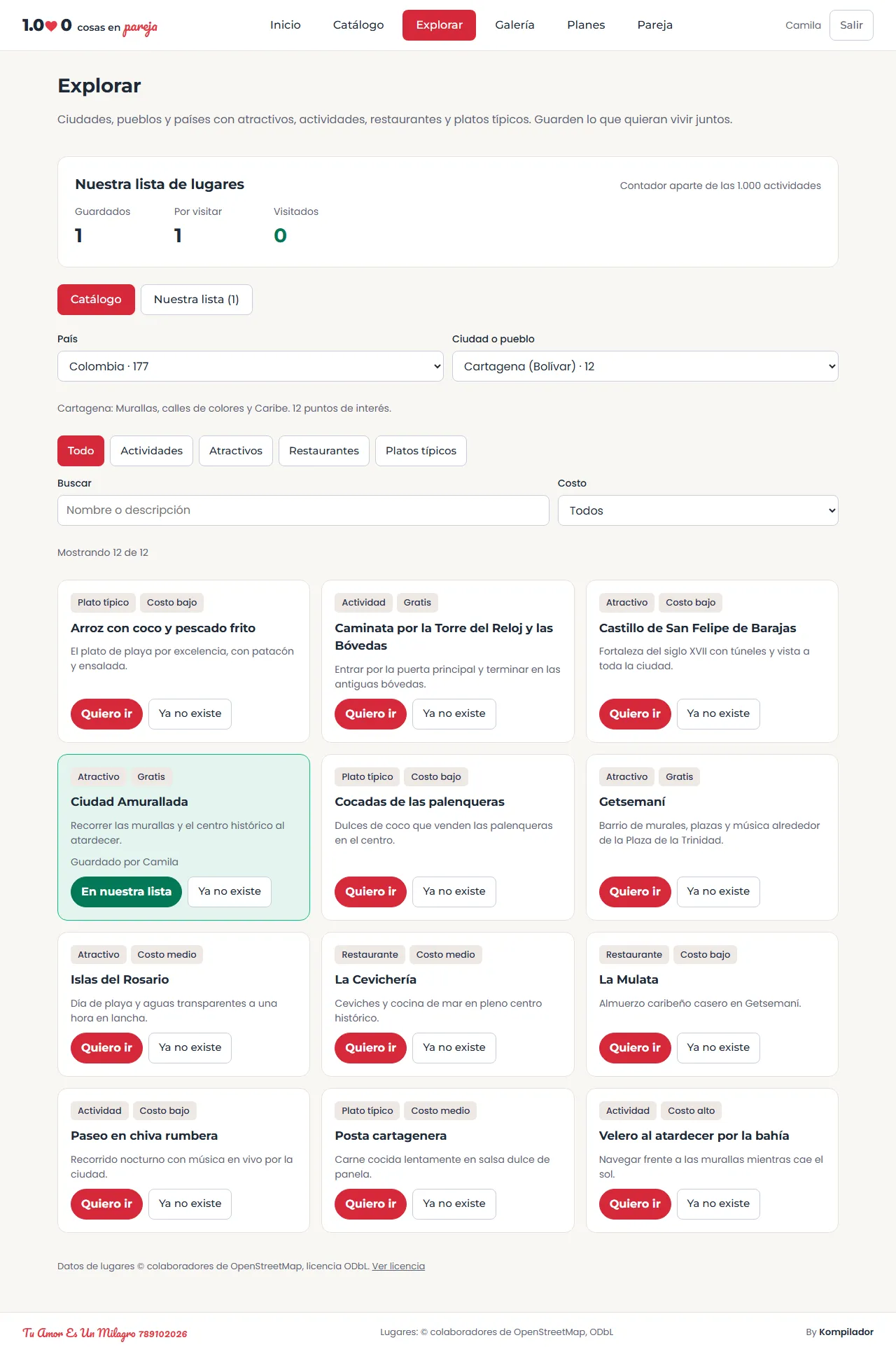Open the Ver licencia link
The width and height of the screenshot is (896, 1354).
(x=398, y=1266)
